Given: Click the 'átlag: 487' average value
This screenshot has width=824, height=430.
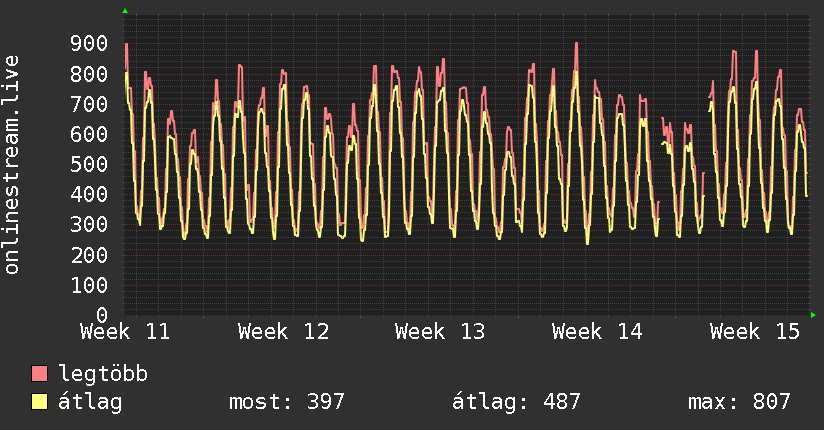Looking at the screenshot, I should click(x=516, y=402).
